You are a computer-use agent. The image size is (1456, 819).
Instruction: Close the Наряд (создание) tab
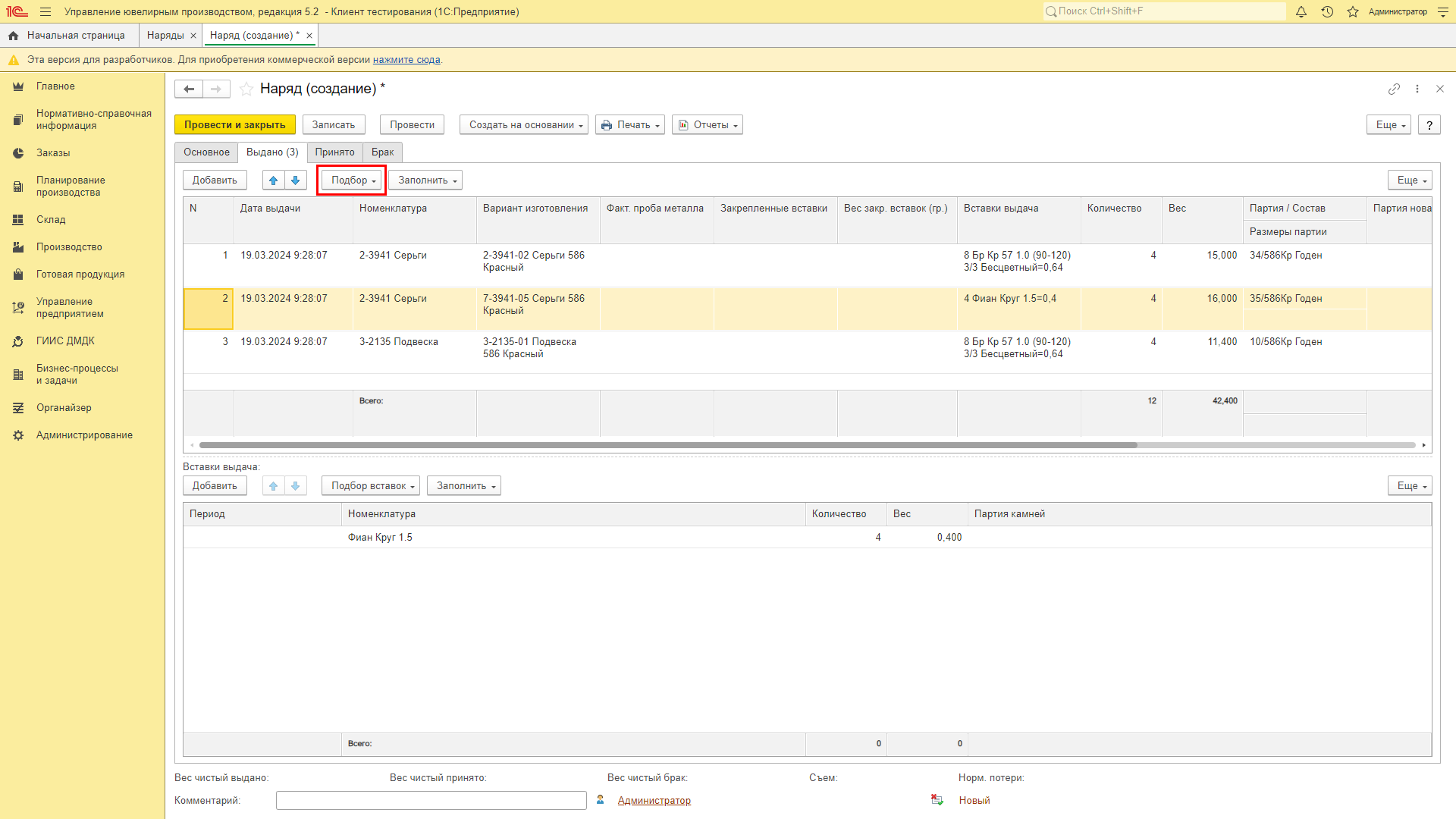click(309, 36)
